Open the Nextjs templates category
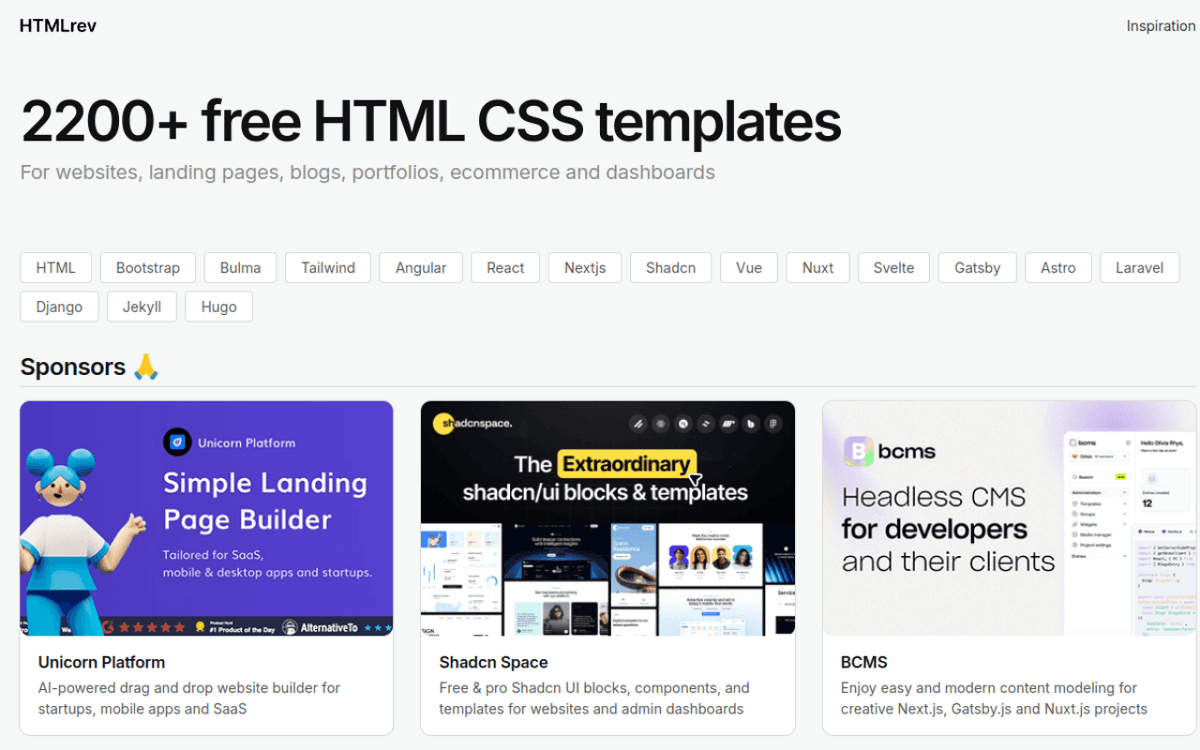Image resolution: width=1200 pixels, height=750 pixels. (585, 268)
